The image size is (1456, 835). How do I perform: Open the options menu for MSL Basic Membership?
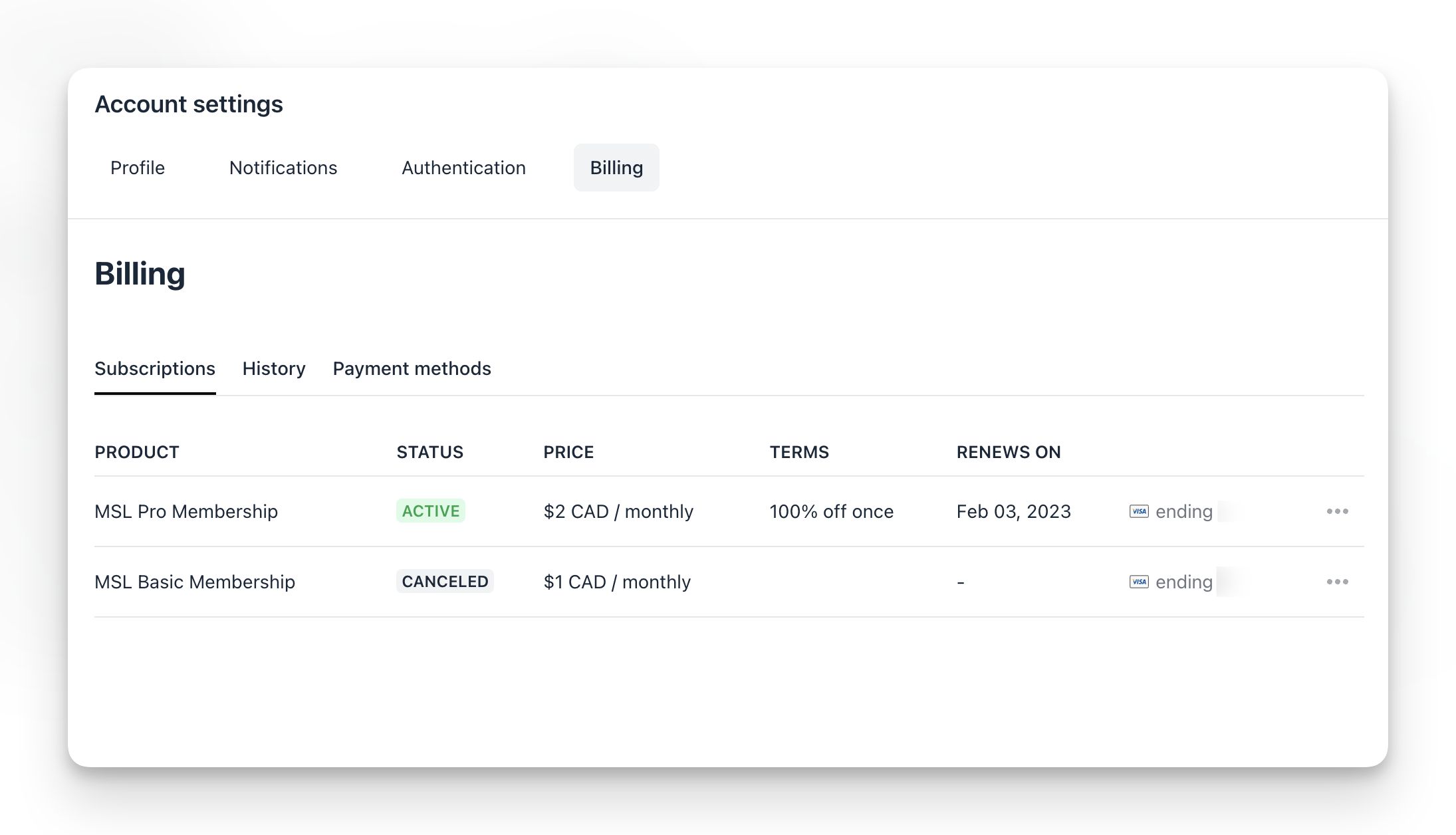tap(1337, 581)
